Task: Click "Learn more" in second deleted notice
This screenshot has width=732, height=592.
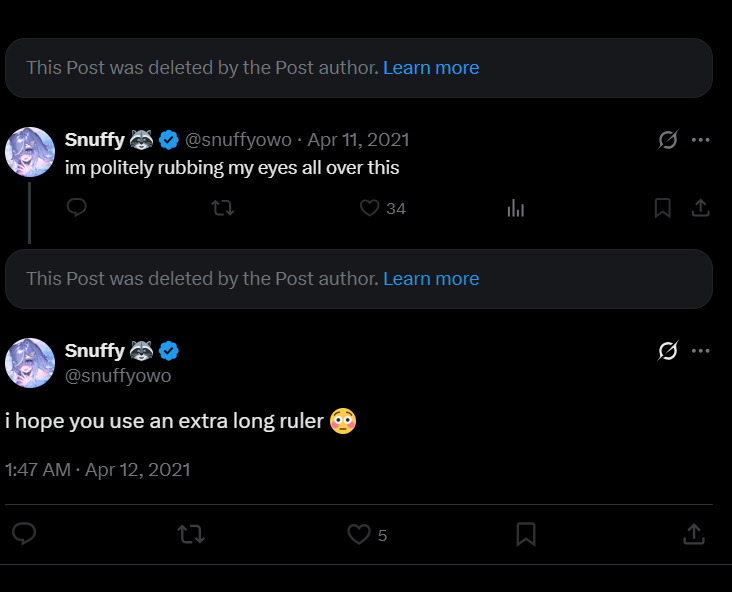Action: pos(431,279)
